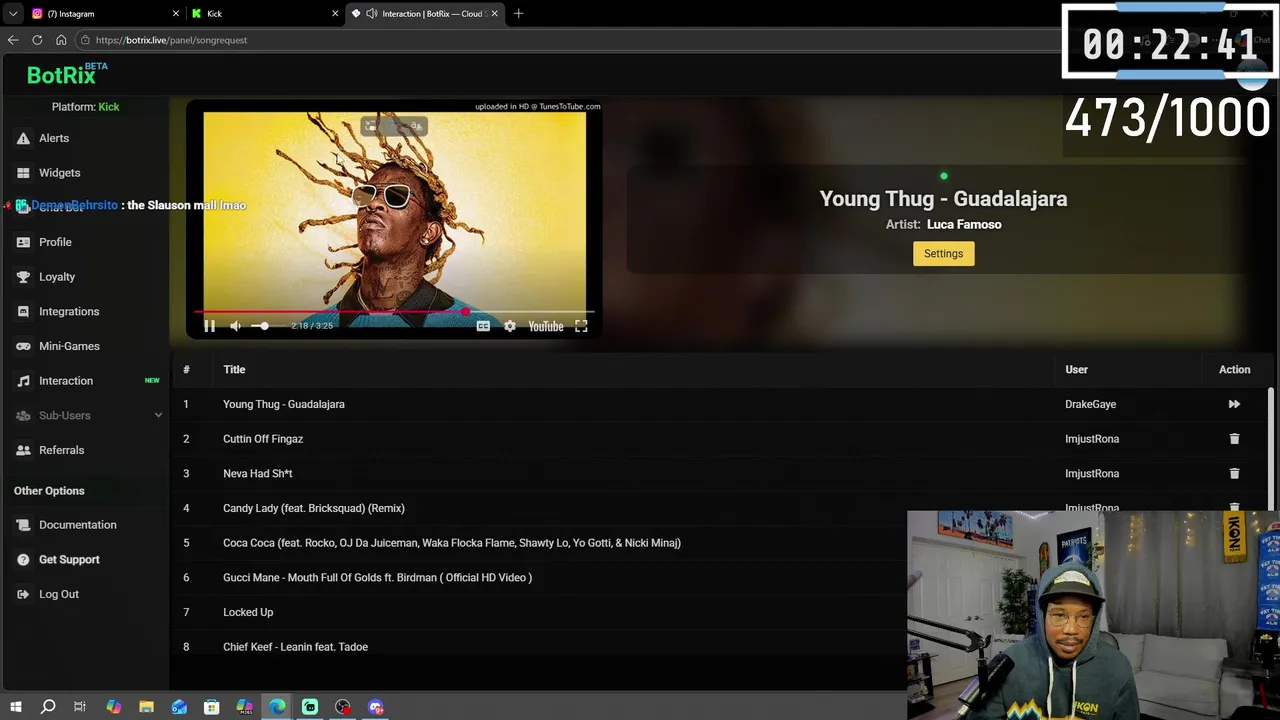Select Young Thug - Guadalajara queue row title
Image resolution: width=1280 pixels, height=720 pixels.
pyautogui.click(x=284, y=404)
